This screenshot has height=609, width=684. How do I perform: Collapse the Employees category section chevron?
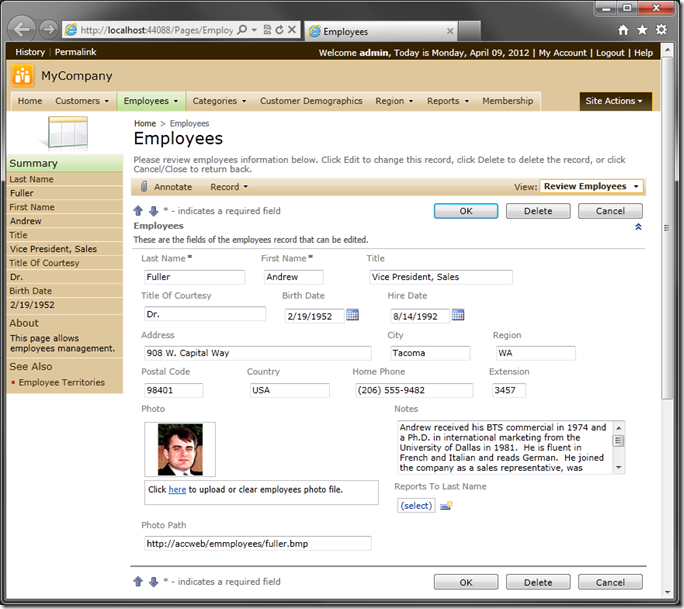pyautogui.click(x=638, y=227)
